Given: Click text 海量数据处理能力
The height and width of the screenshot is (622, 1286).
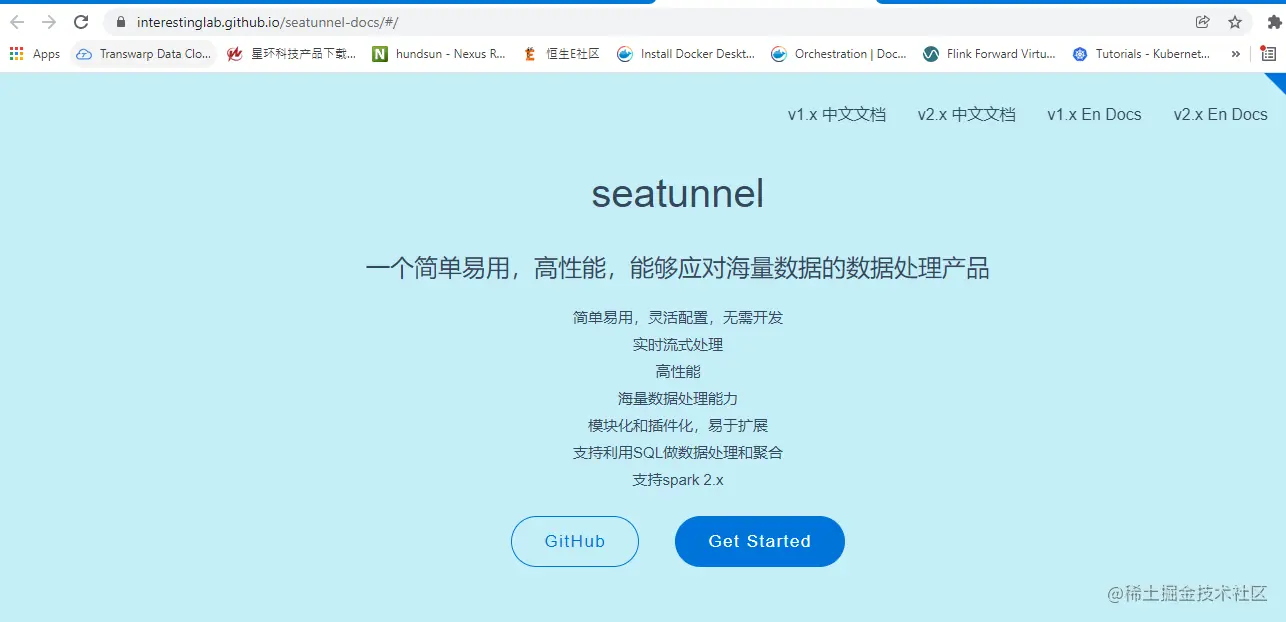Looking at the screenshot, I should 678,398.
